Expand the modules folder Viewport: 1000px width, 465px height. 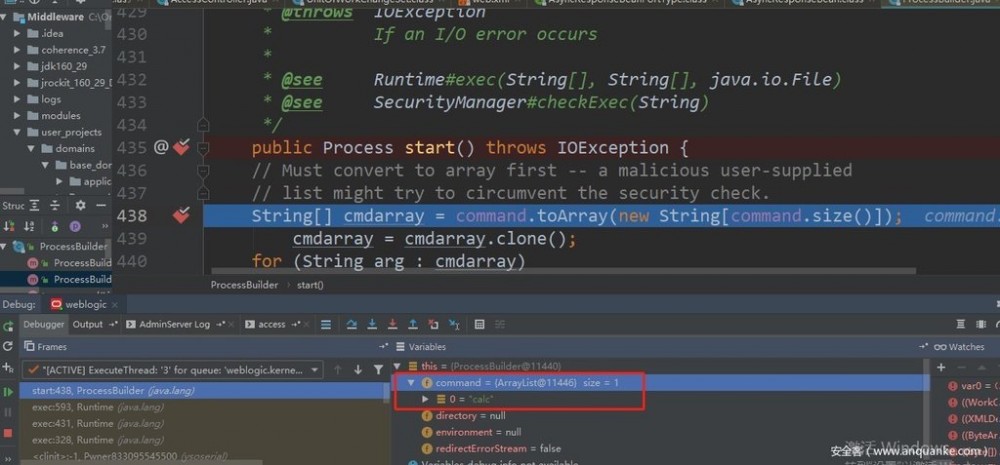(18, 115)
